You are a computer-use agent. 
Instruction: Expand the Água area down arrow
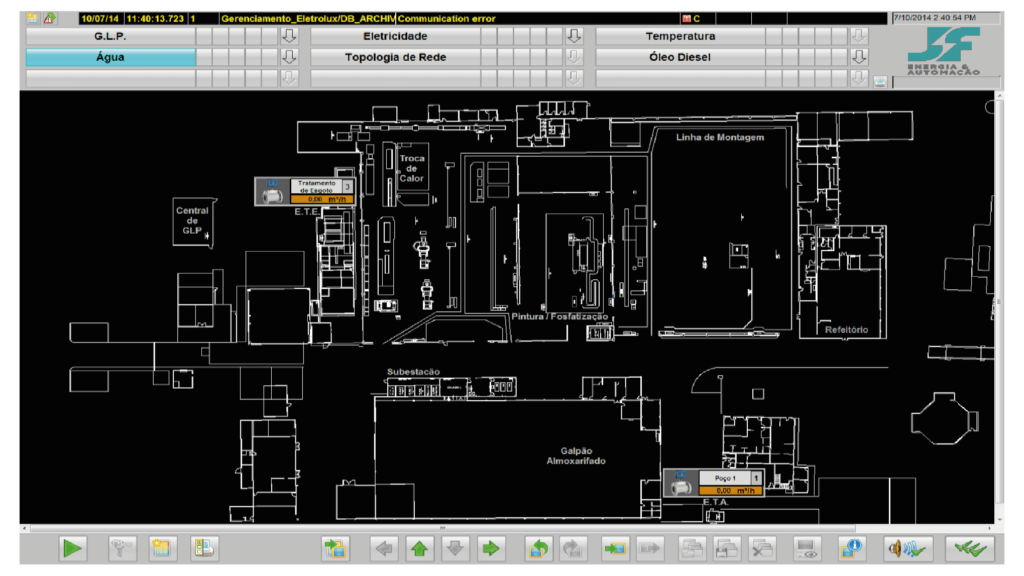tap(289, 57)
